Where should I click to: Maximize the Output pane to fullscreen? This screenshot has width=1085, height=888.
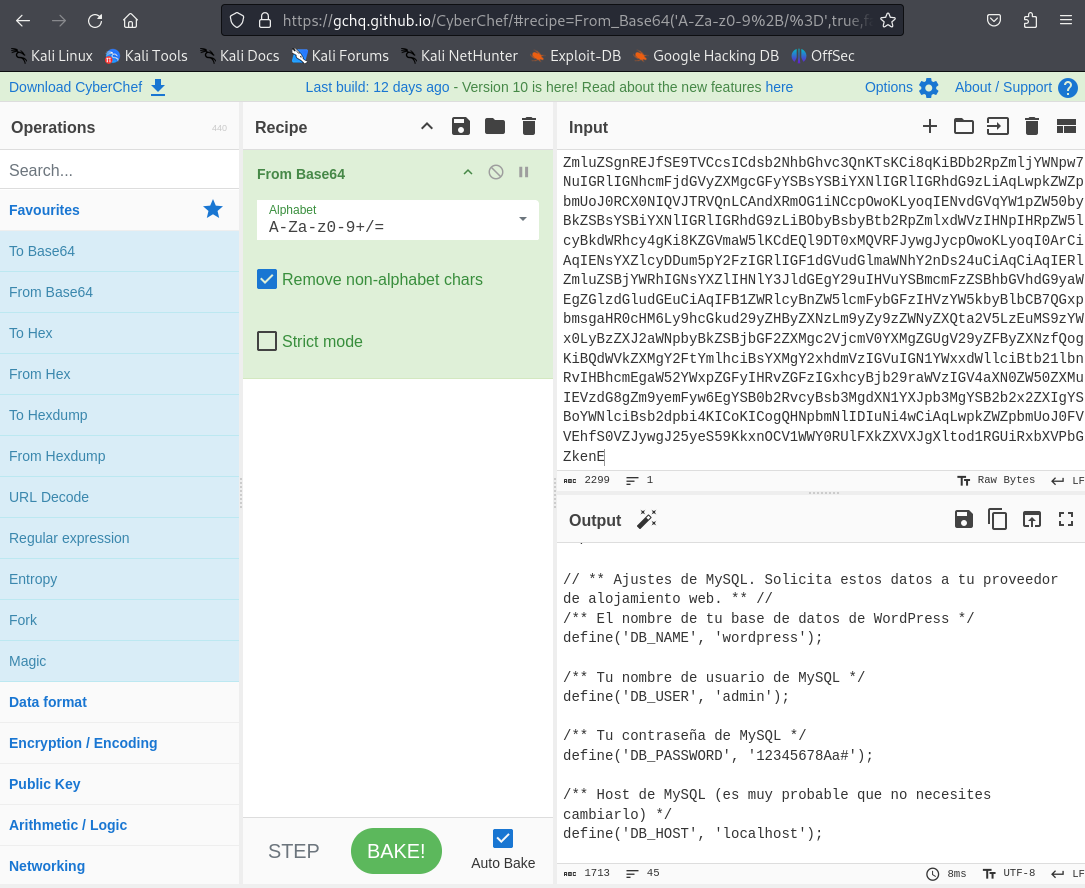tap(1065, 519)
